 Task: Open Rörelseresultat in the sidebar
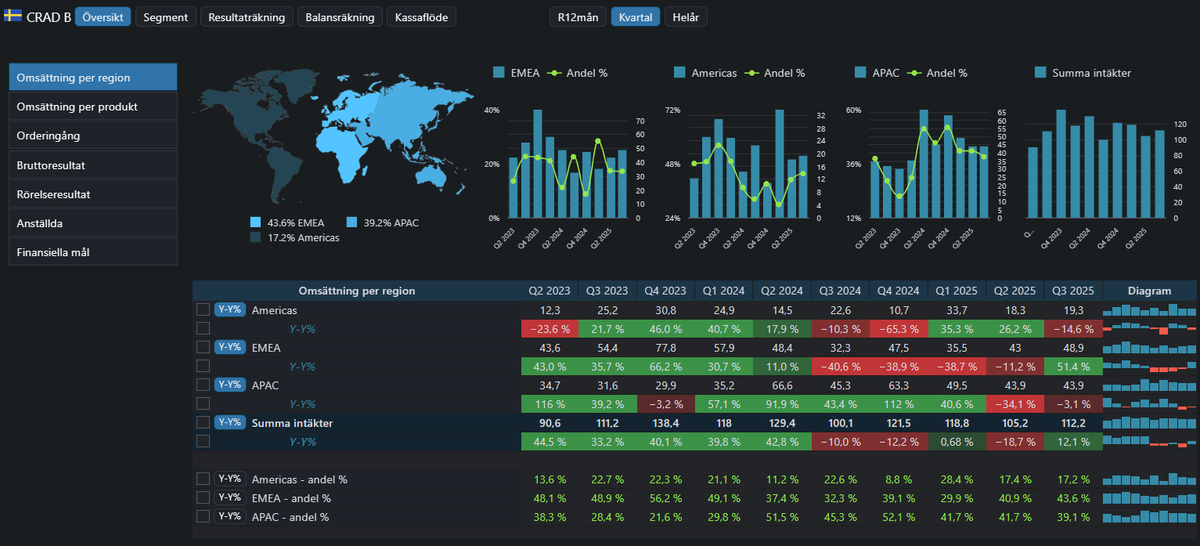(x=93, y=193)
